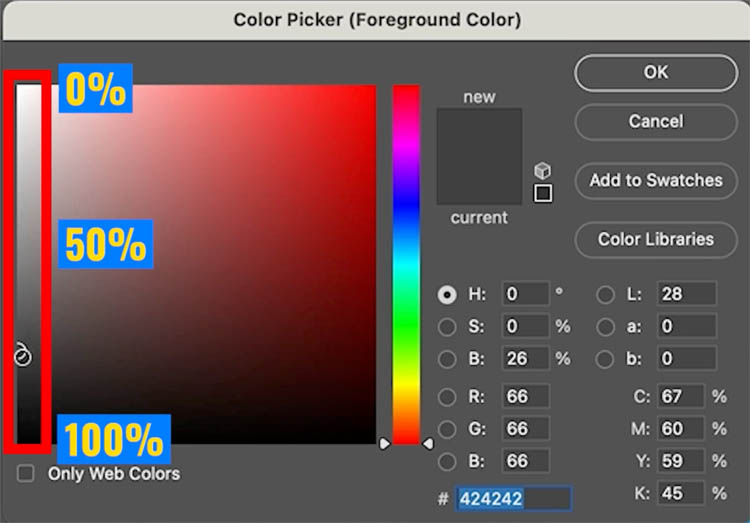Click the Cancel button
The width and height of the screenshot is (750, 523).
click(x=656, y=122)
